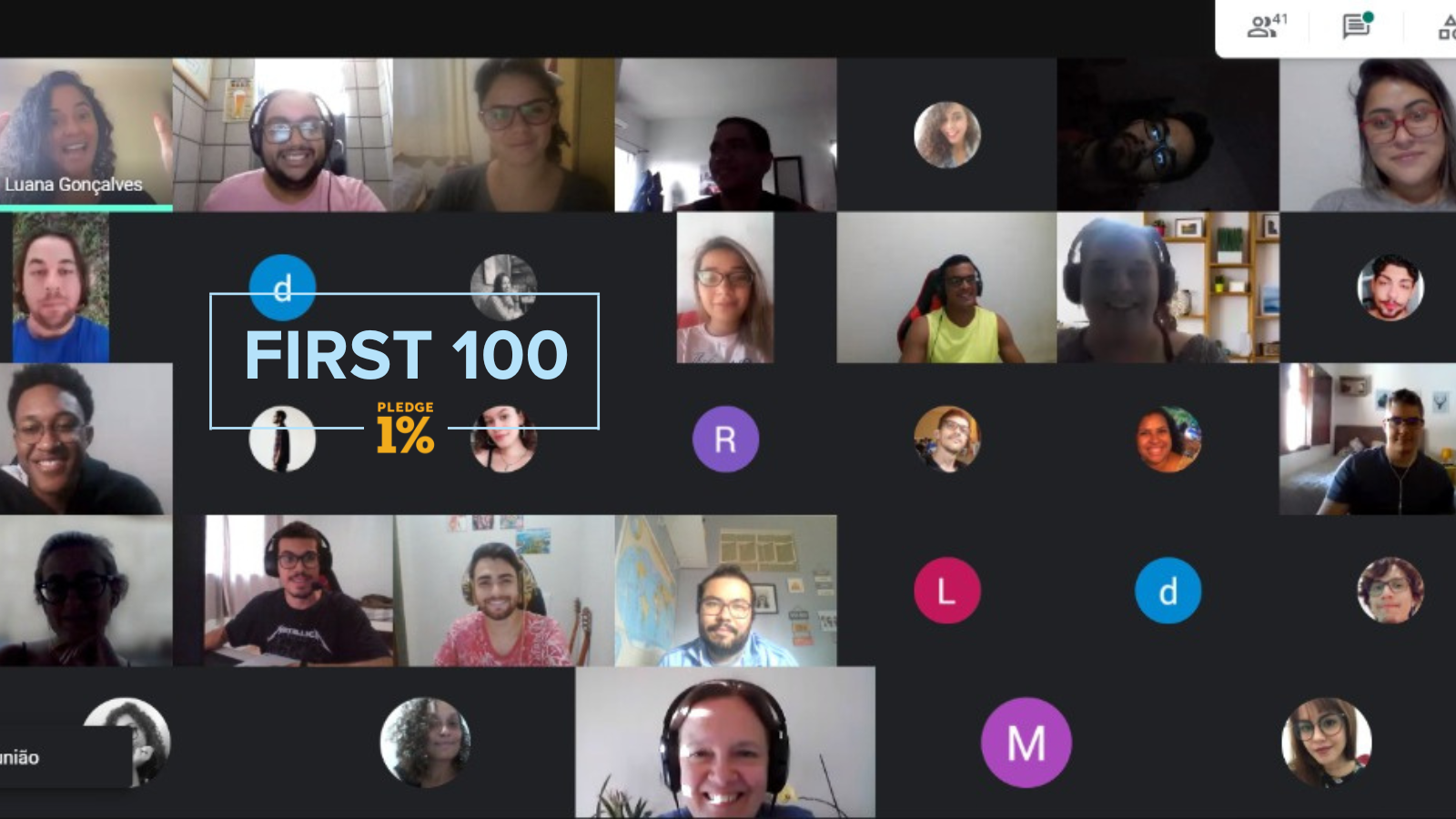Click the smiling woman with black headset tile
The width and height of the screenshot is (1456, 819).
point(725,743)
